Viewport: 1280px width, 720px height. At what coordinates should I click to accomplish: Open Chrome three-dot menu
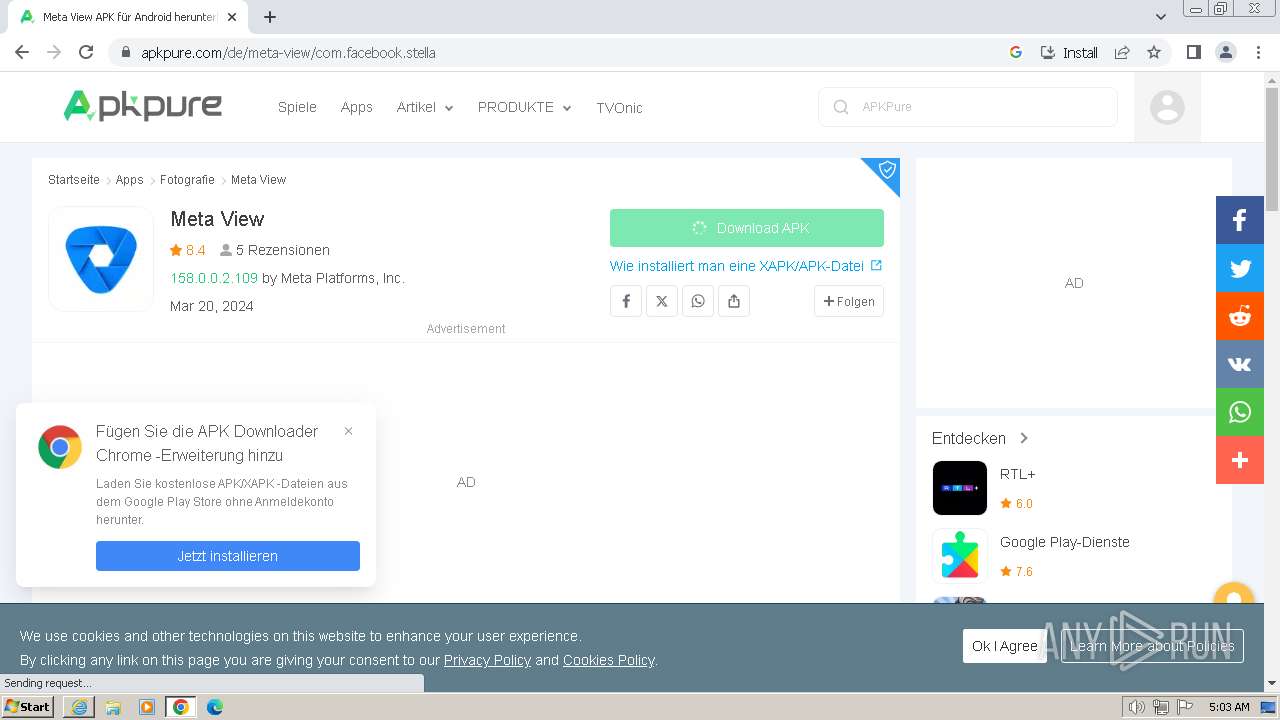pyautogui.click(x=1258, y=52)
